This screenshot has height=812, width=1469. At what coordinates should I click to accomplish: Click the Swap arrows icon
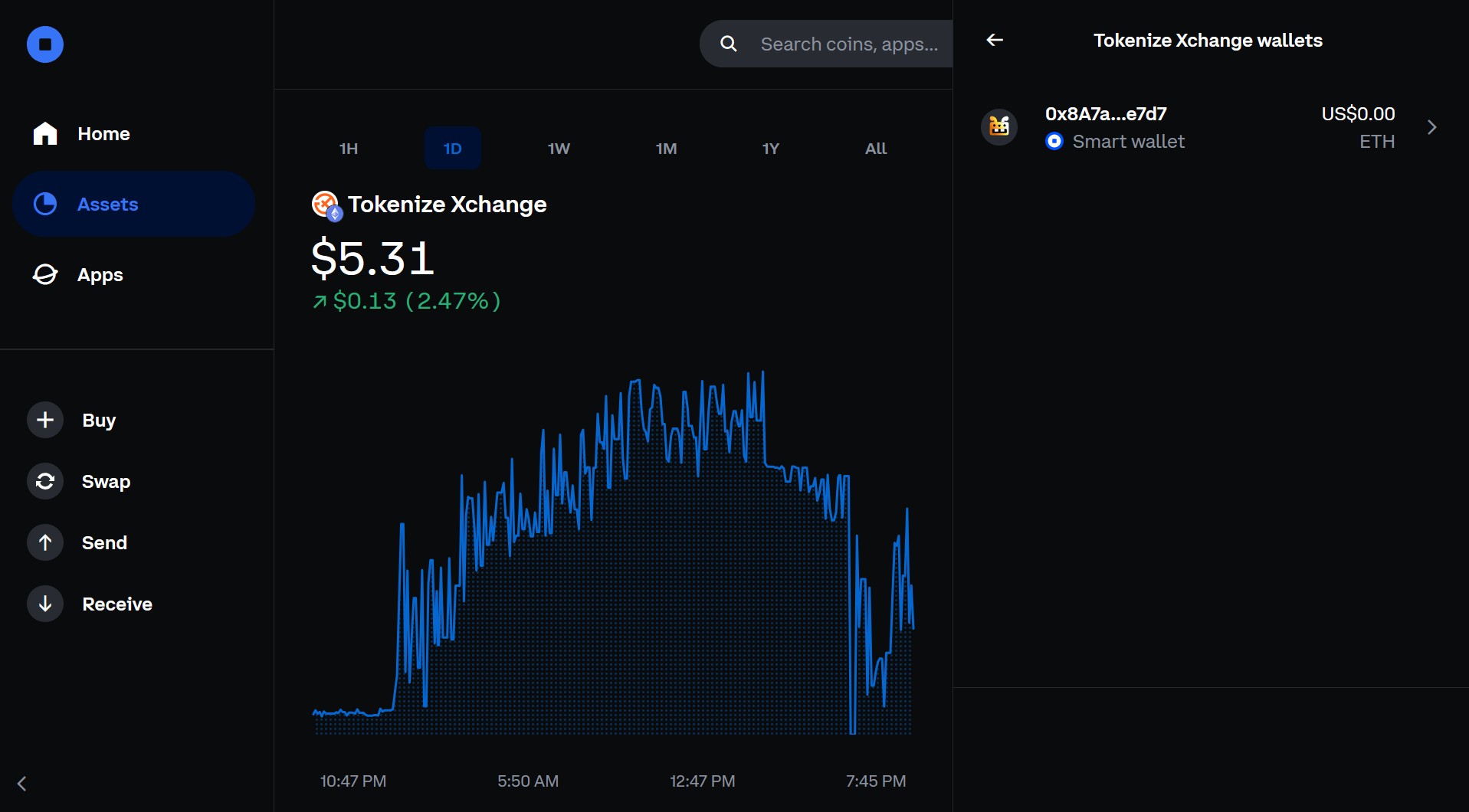coord(45,481)
